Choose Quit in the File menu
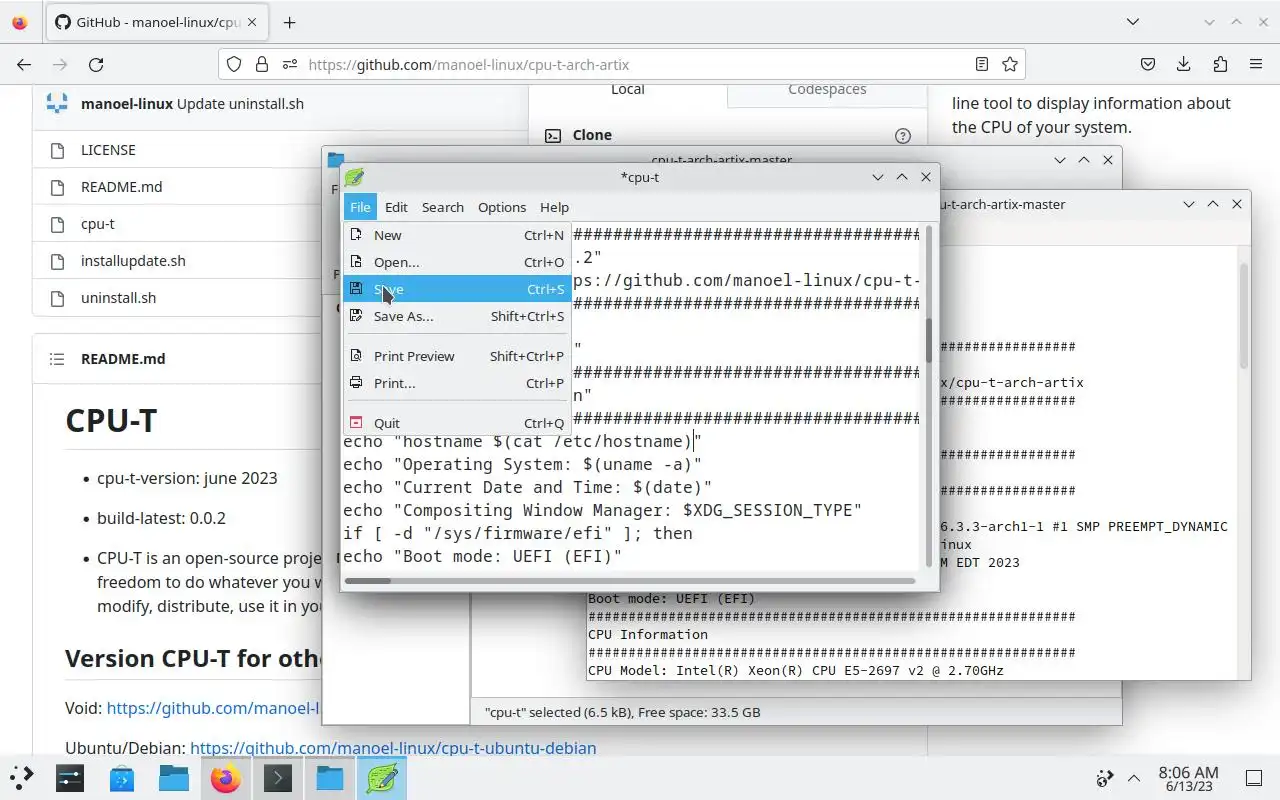This screenshot has height=800, width=1280. tap(457, 423)
